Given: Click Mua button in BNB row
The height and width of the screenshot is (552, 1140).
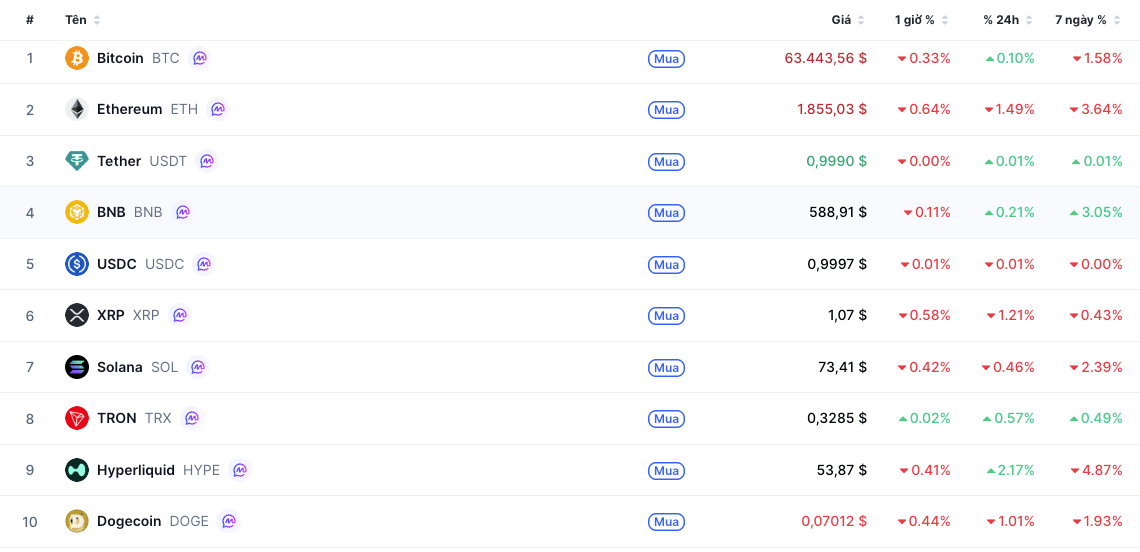Looking at the screenshot, I should 666,213.
